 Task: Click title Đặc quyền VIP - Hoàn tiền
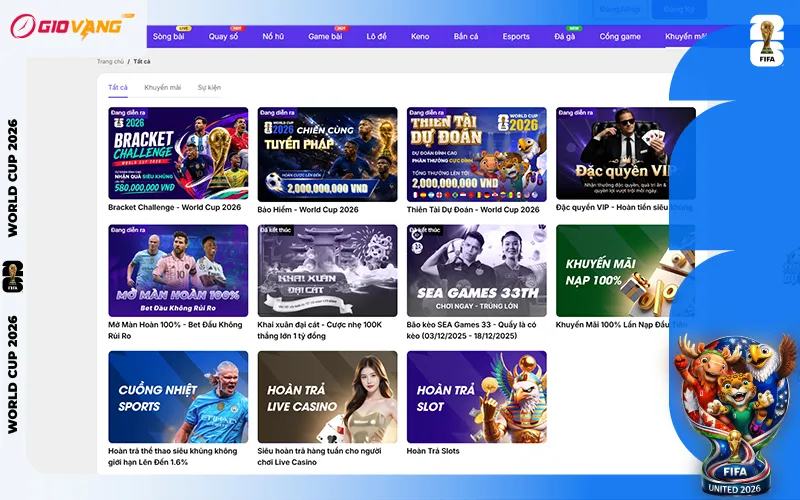[x=624, y=208]
